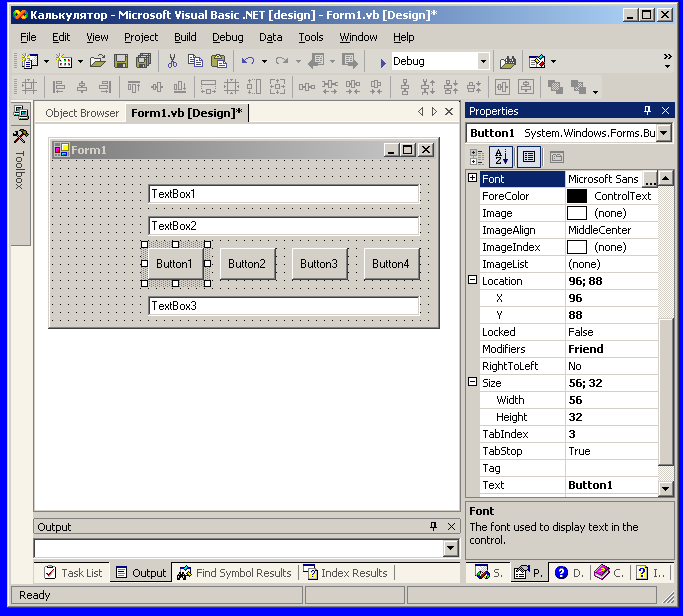Click the Image property preview swatch

tap(577, 213)
